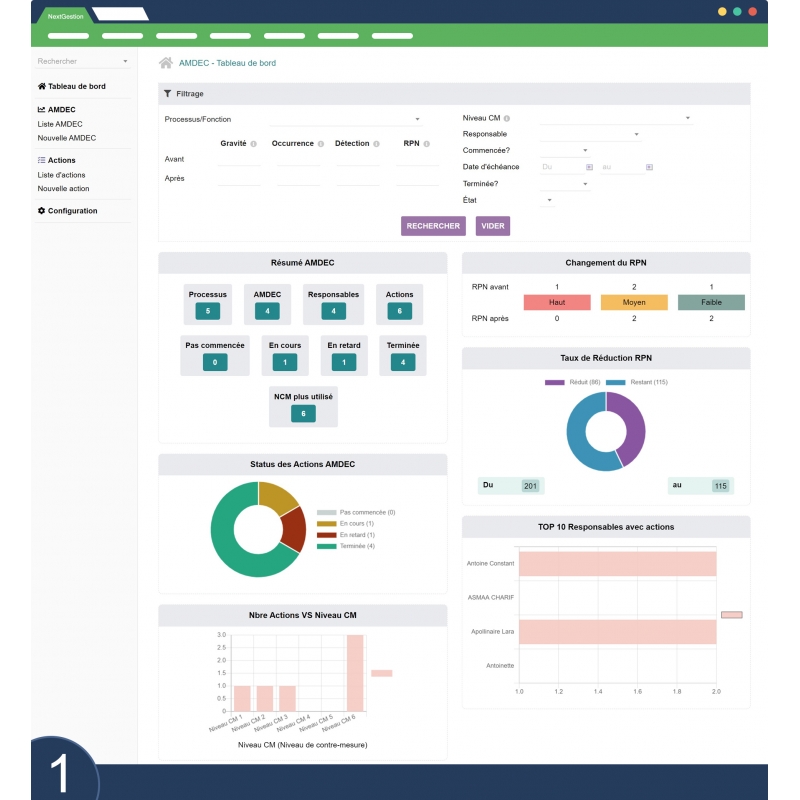Select Nouvelle action in the sidebar
The image size is (800, 800).
[63, 188]
